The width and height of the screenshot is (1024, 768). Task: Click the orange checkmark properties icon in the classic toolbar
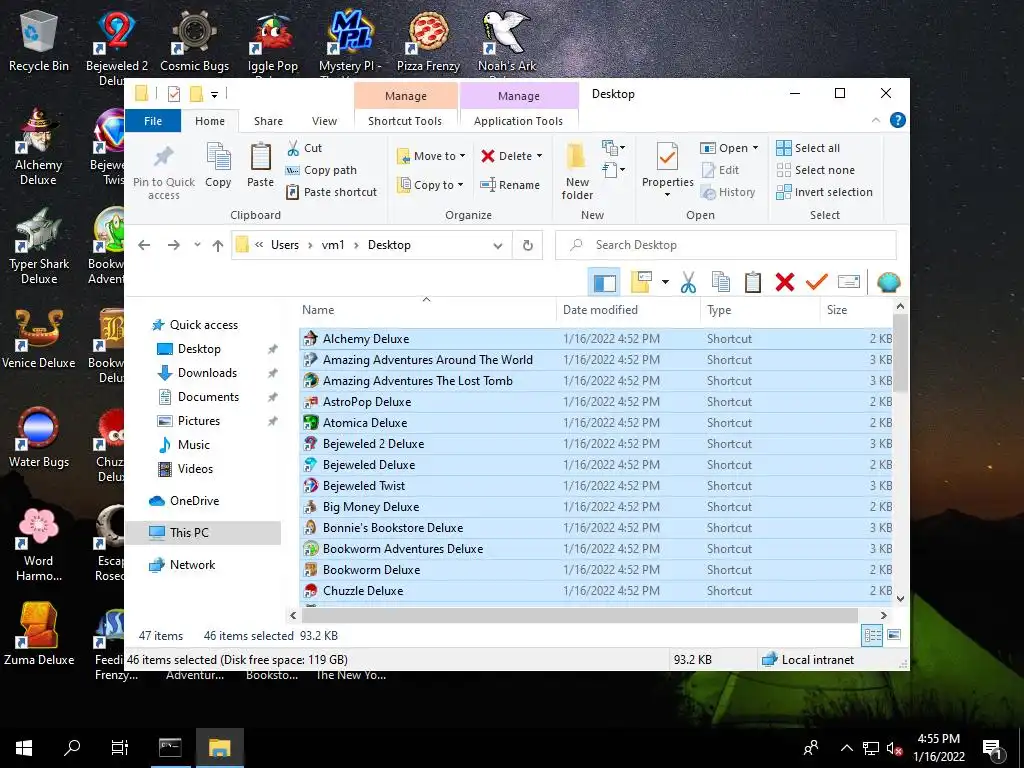pos(816,282)
